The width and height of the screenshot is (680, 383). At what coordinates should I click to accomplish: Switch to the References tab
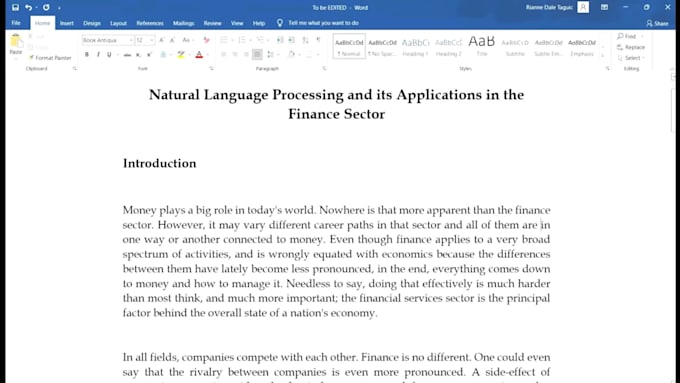[x=150, y=23]
